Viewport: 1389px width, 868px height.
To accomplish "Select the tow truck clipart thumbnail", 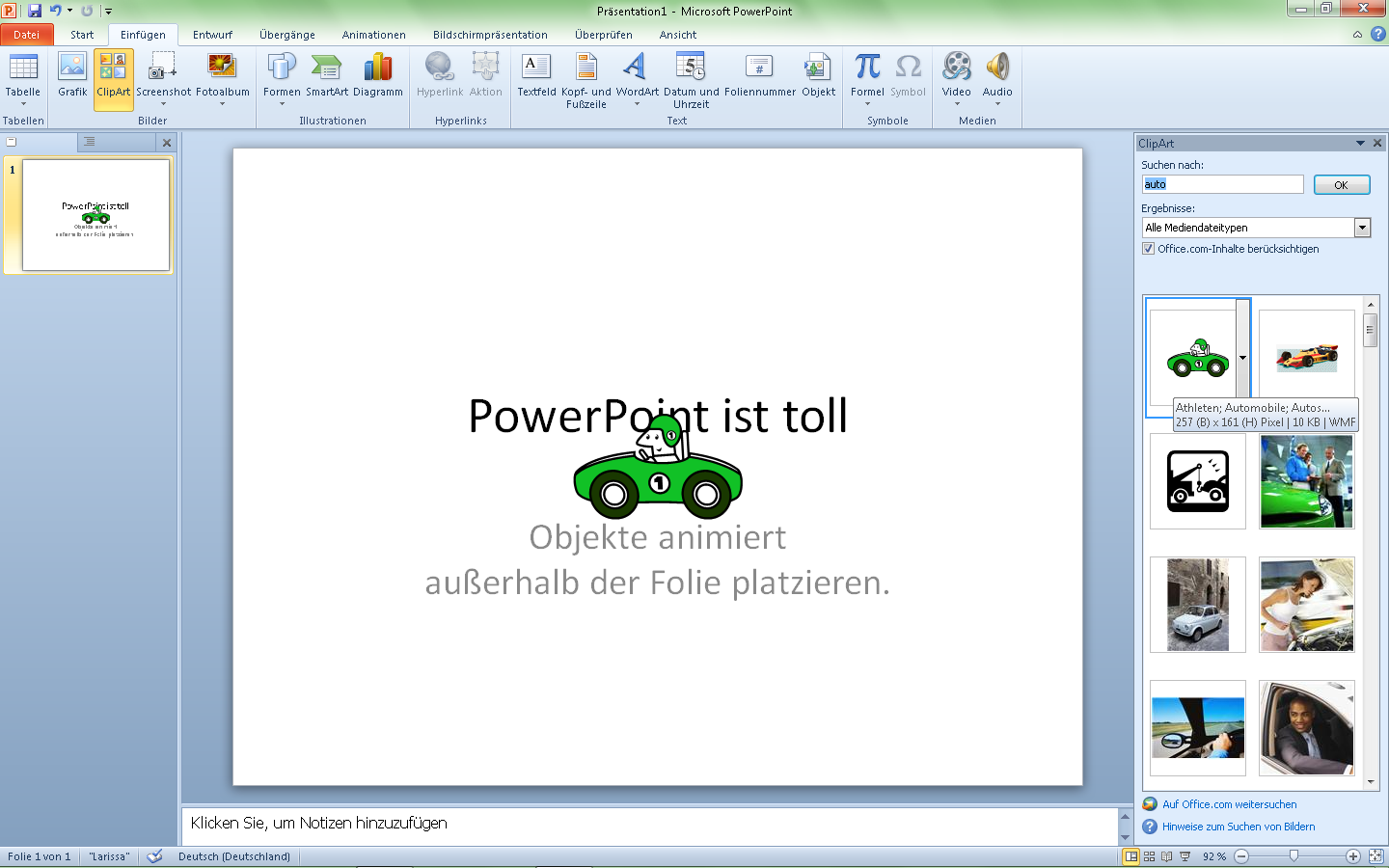I will (x=1197, y=481).
